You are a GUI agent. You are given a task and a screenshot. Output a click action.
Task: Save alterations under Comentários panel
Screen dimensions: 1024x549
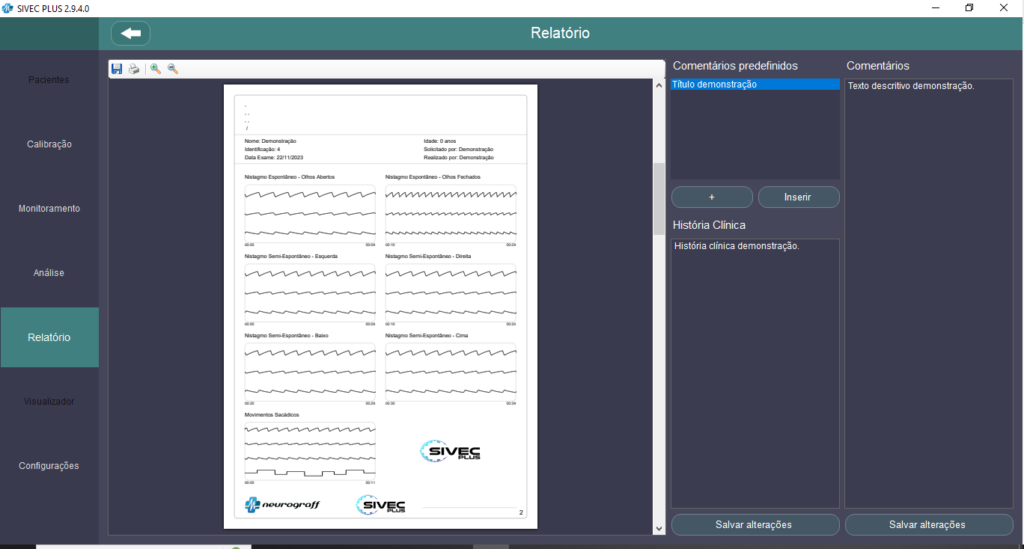coord(927,524)
